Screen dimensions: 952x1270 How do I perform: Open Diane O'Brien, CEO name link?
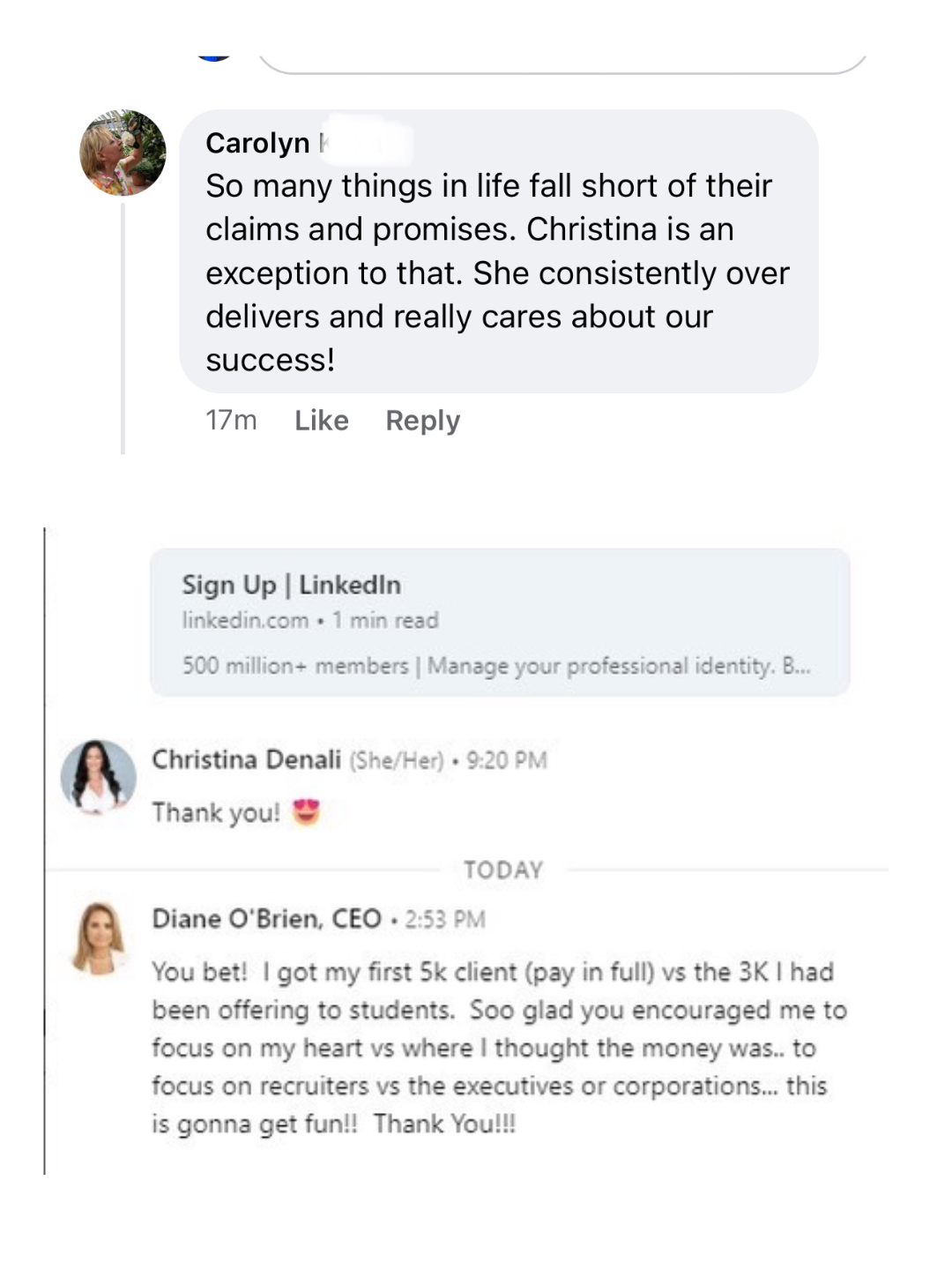point(266,919)
